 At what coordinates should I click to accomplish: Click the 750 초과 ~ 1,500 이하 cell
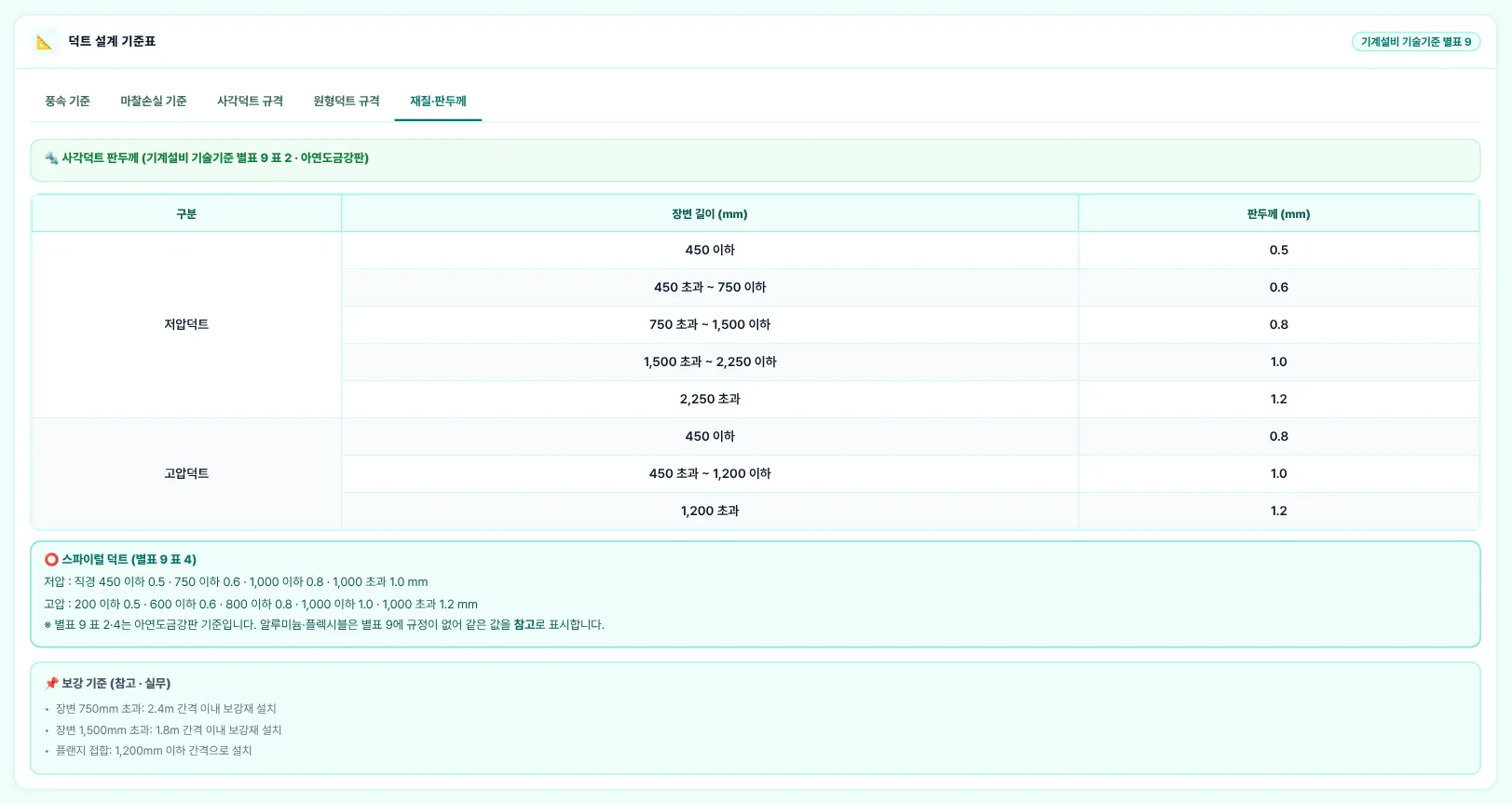[x=710, y=324]
